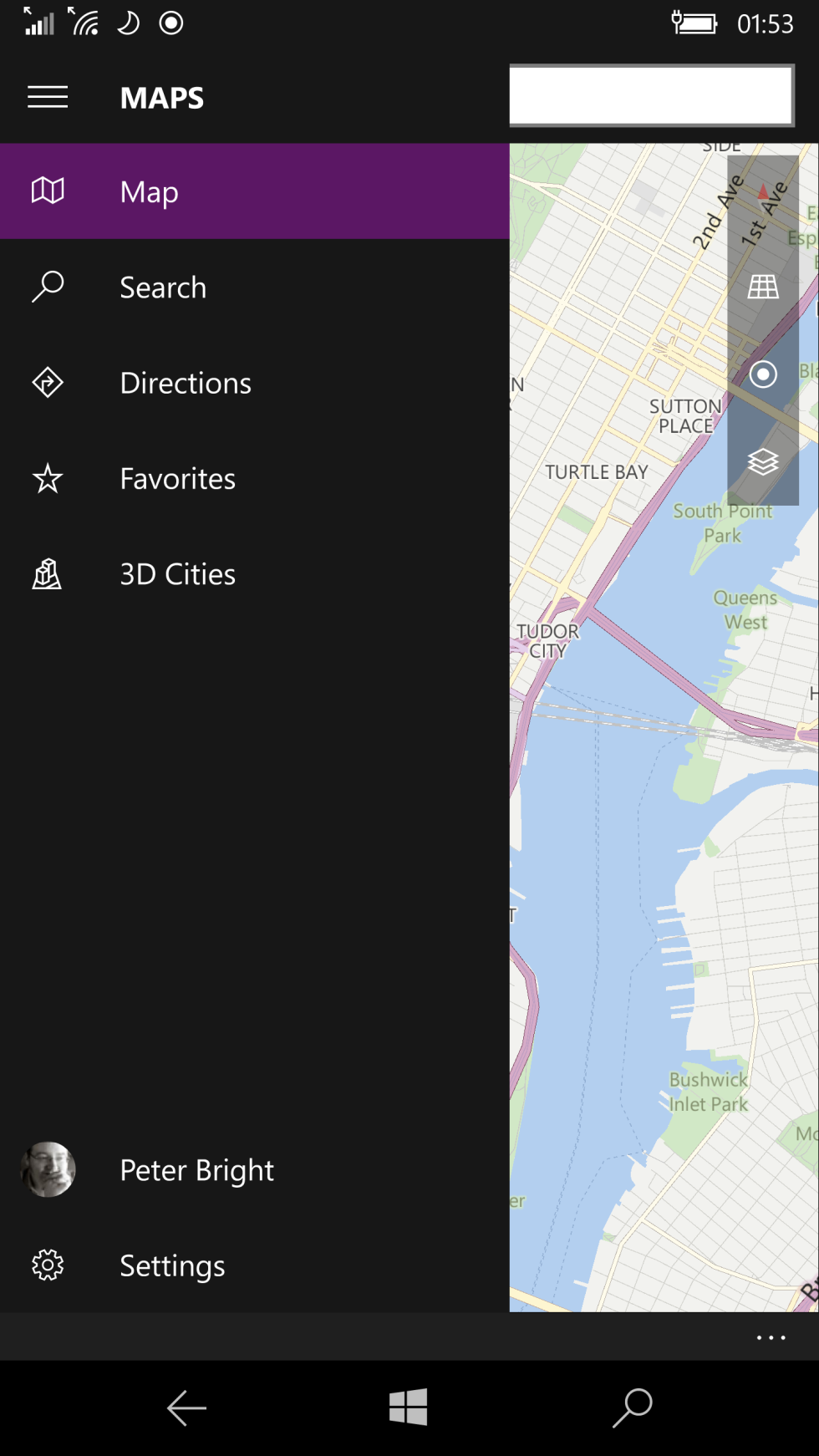Open Settings from the sidebar

(x=172, y=1265)
